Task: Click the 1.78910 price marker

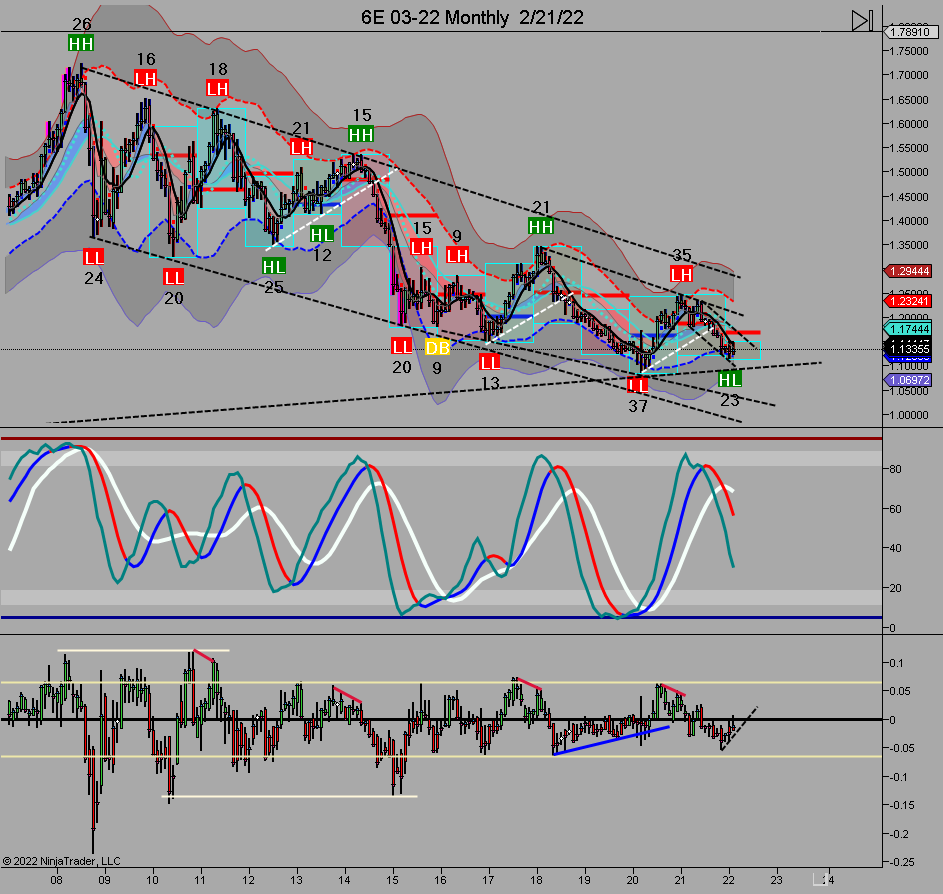Action: click(x=909, y=32)
